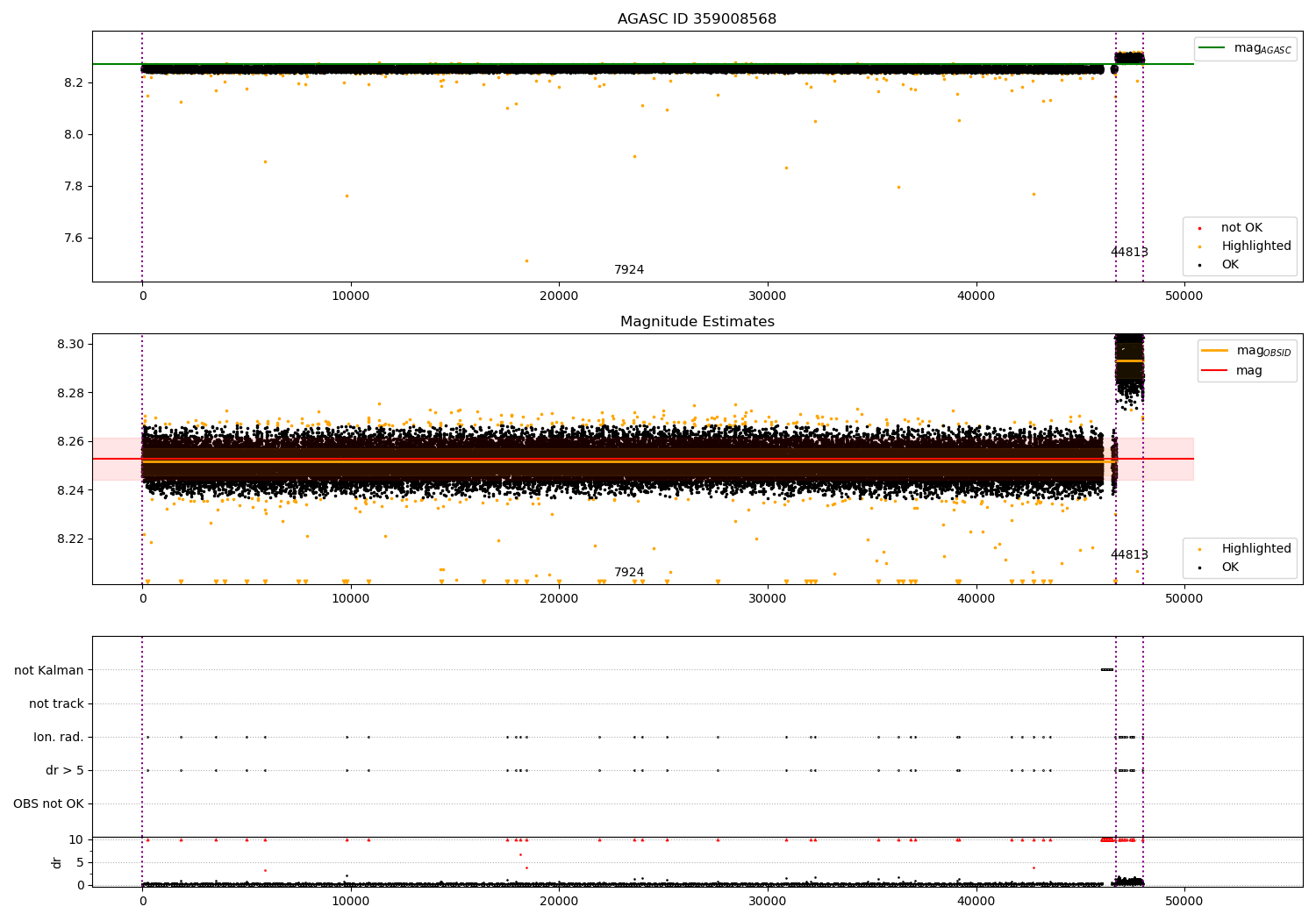
Task: Click the 'Ion. rad.' row label
Action: [59, 738]
